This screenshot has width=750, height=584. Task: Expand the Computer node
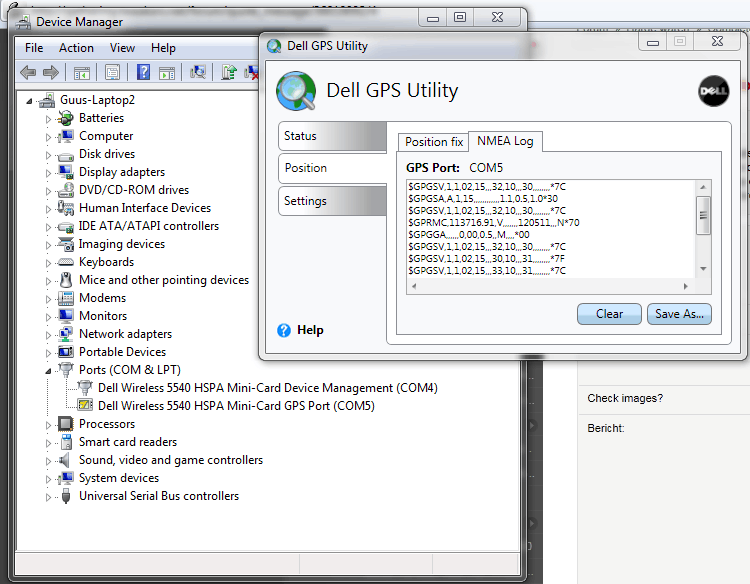tap(48, 137)
